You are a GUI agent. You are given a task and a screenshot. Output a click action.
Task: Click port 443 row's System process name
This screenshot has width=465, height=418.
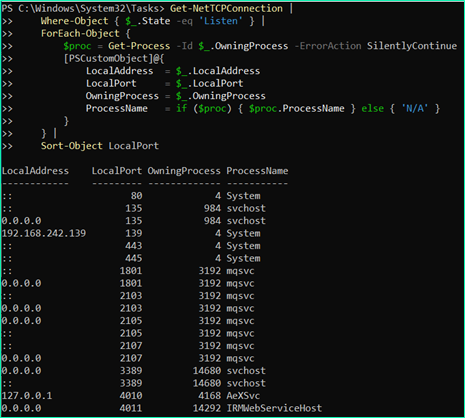(x=243, y=246)
